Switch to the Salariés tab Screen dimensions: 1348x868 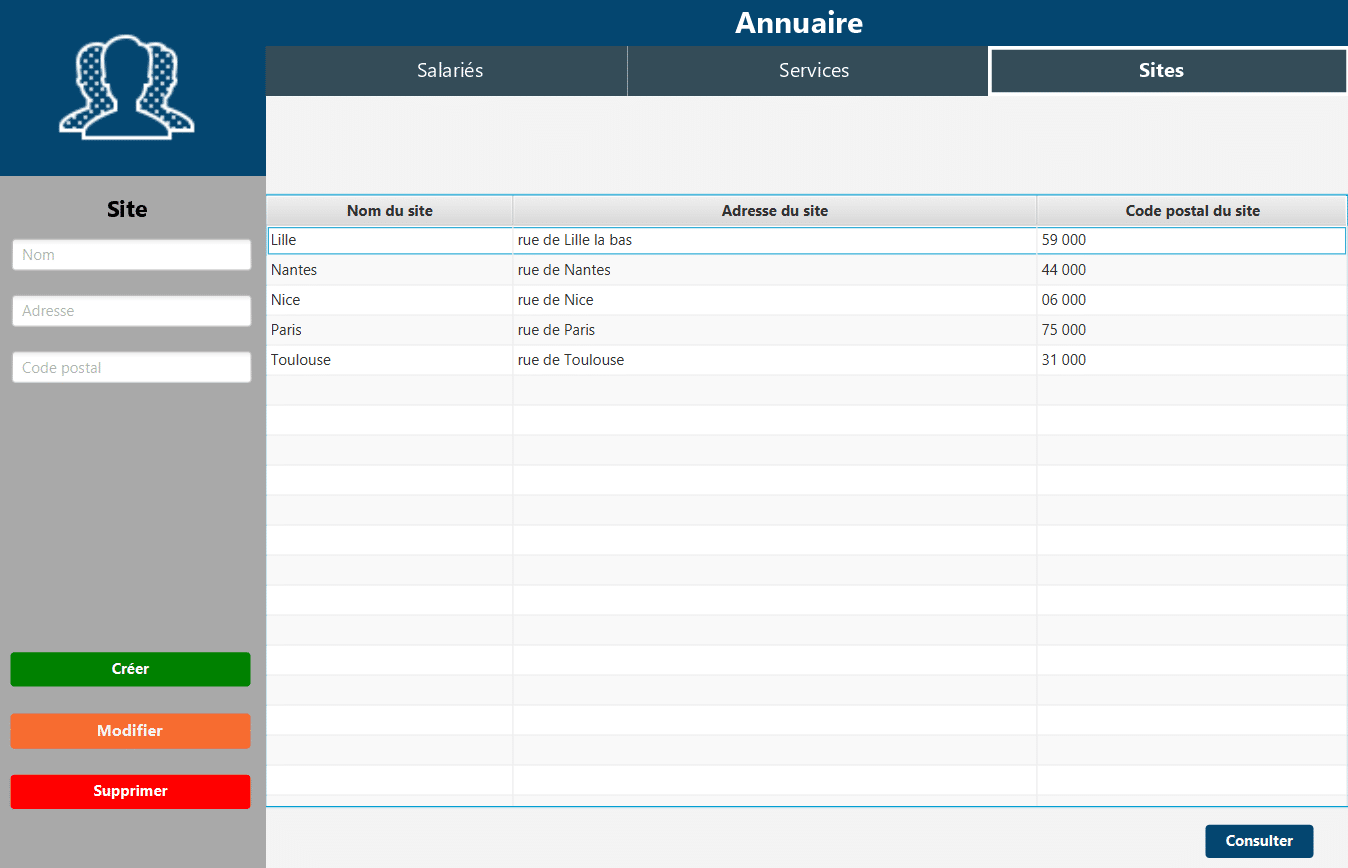(x=449, y=70)
